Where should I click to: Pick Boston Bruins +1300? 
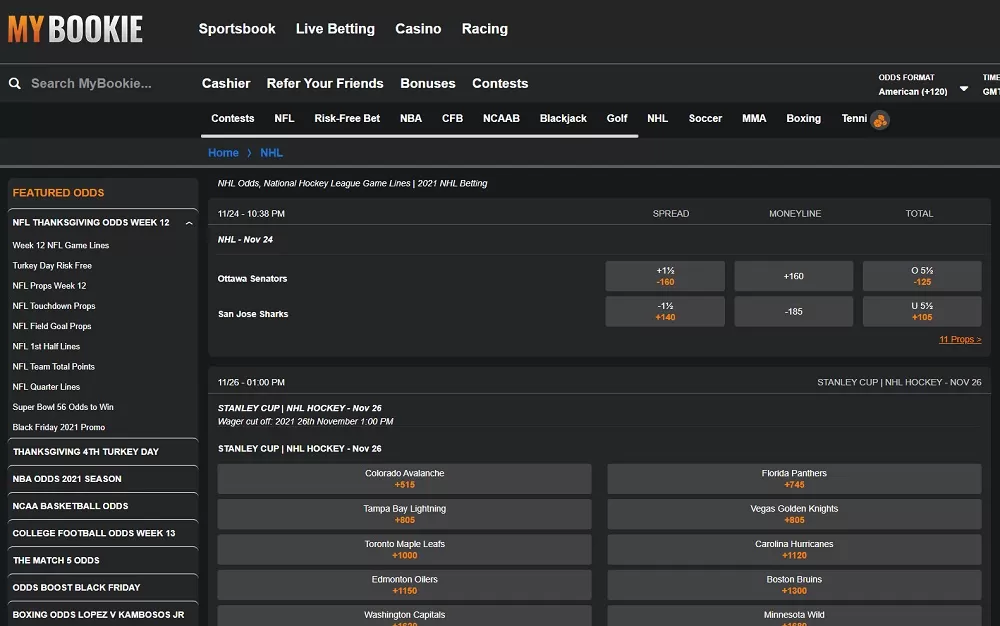(794, 585)
